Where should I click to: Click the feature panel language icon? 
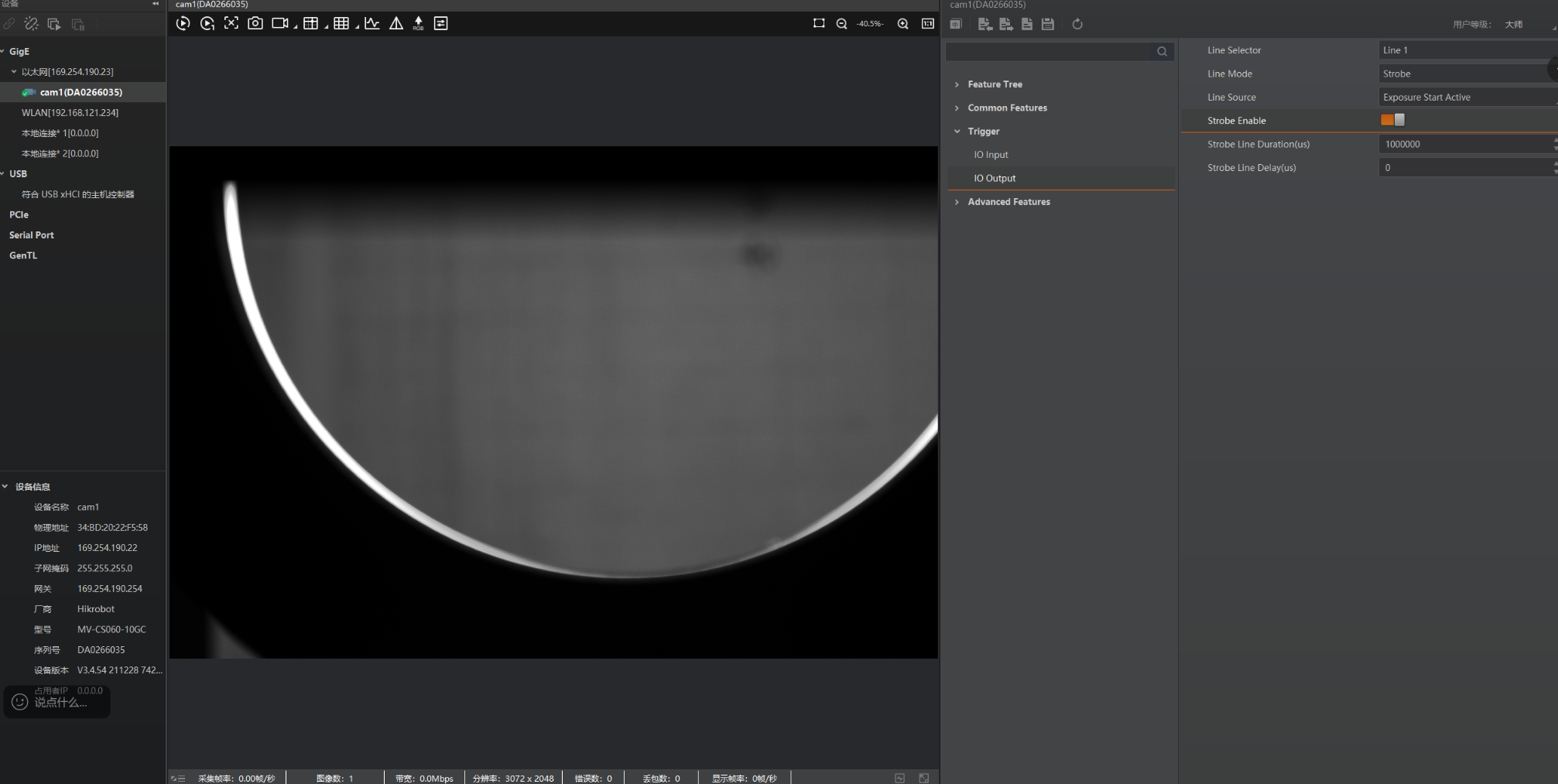[956, 24]
